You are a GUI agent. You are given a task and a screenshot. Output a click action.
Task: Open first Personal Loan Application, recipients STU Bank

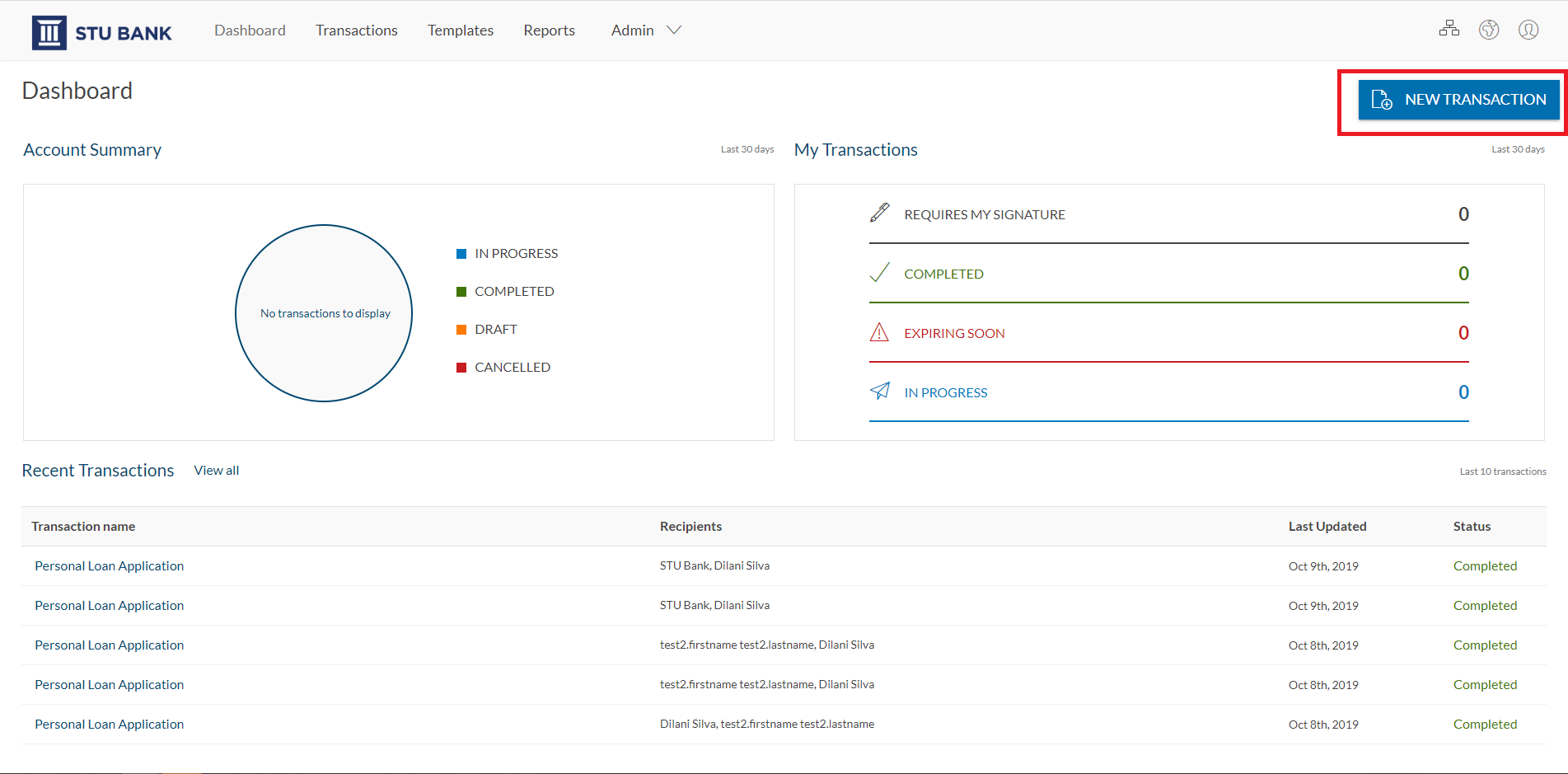[x=109, y=566]
